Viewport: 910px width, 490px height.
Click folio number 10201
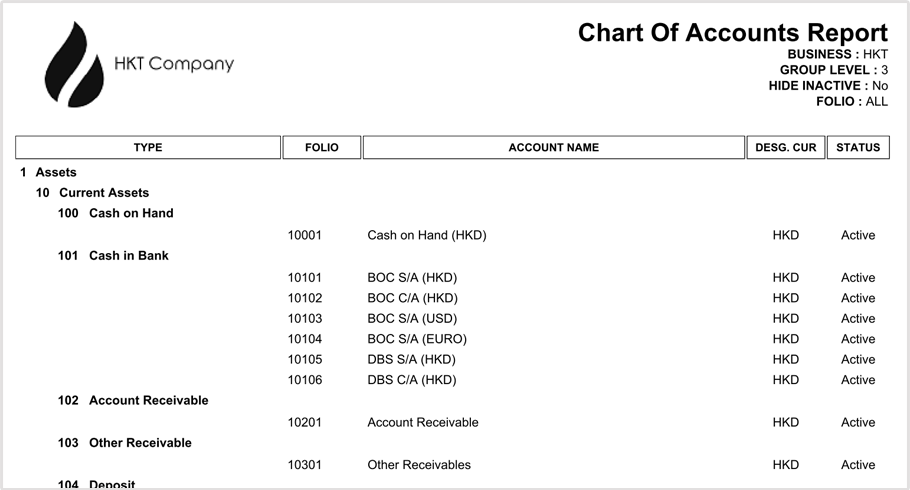305,422
